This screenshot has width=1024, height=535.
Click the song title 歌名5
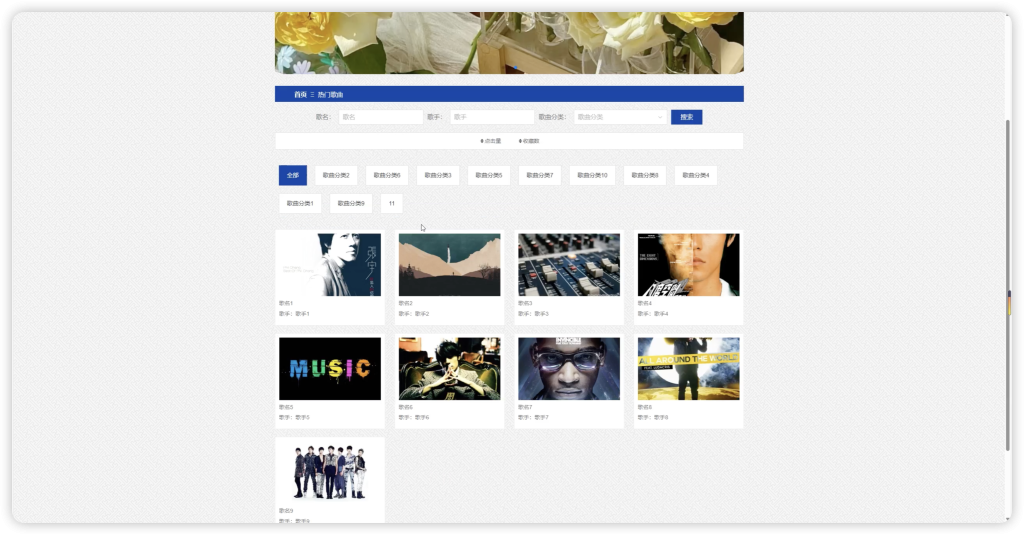coord(286,407)
